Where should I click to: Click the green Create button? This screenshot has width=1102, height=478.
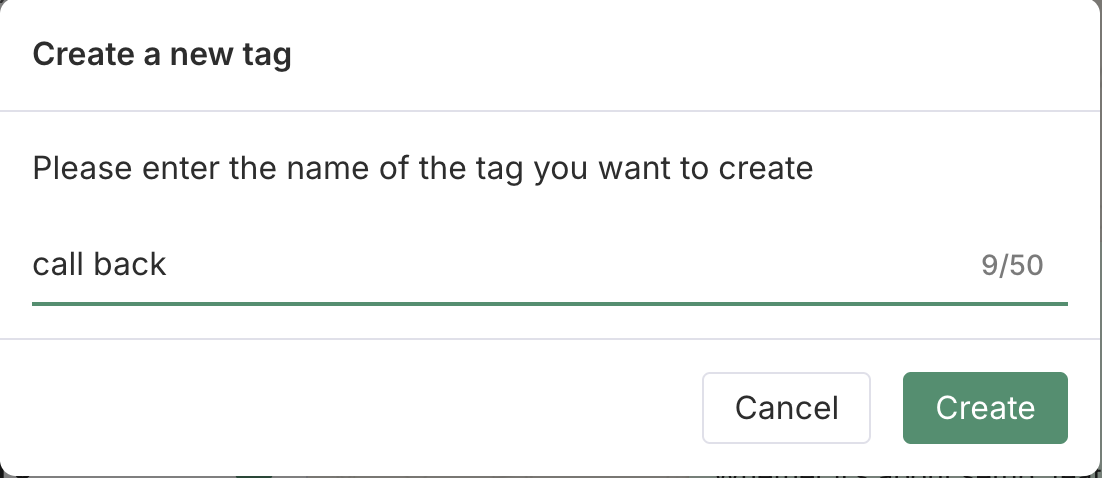(985, 408)
